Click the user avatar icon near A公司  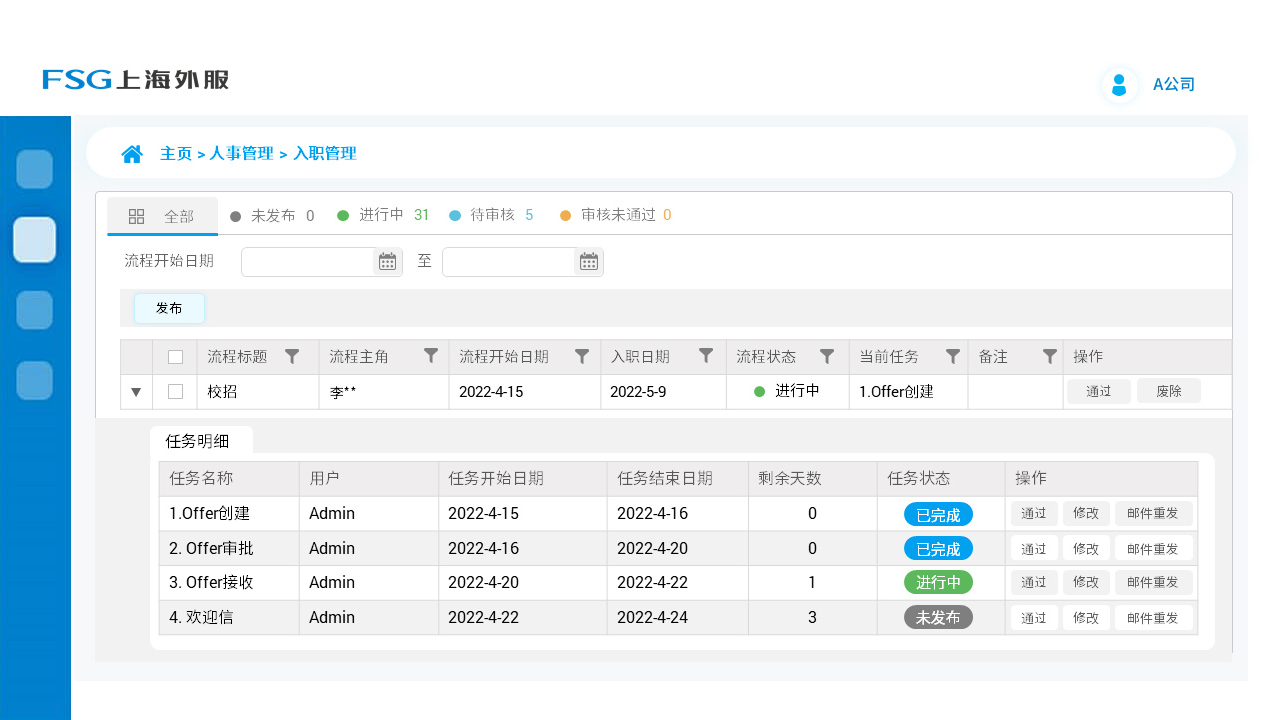(1119, 84)
